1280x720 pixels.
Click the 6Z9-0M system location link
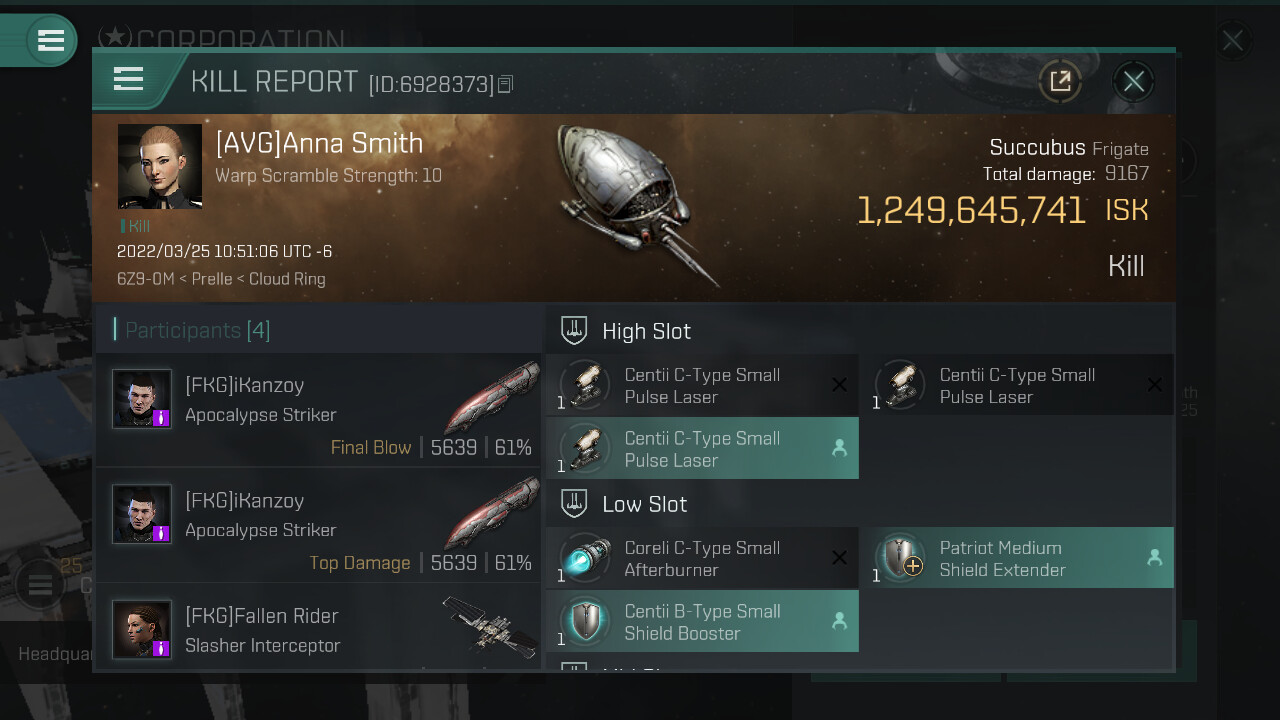pos(144,279)
